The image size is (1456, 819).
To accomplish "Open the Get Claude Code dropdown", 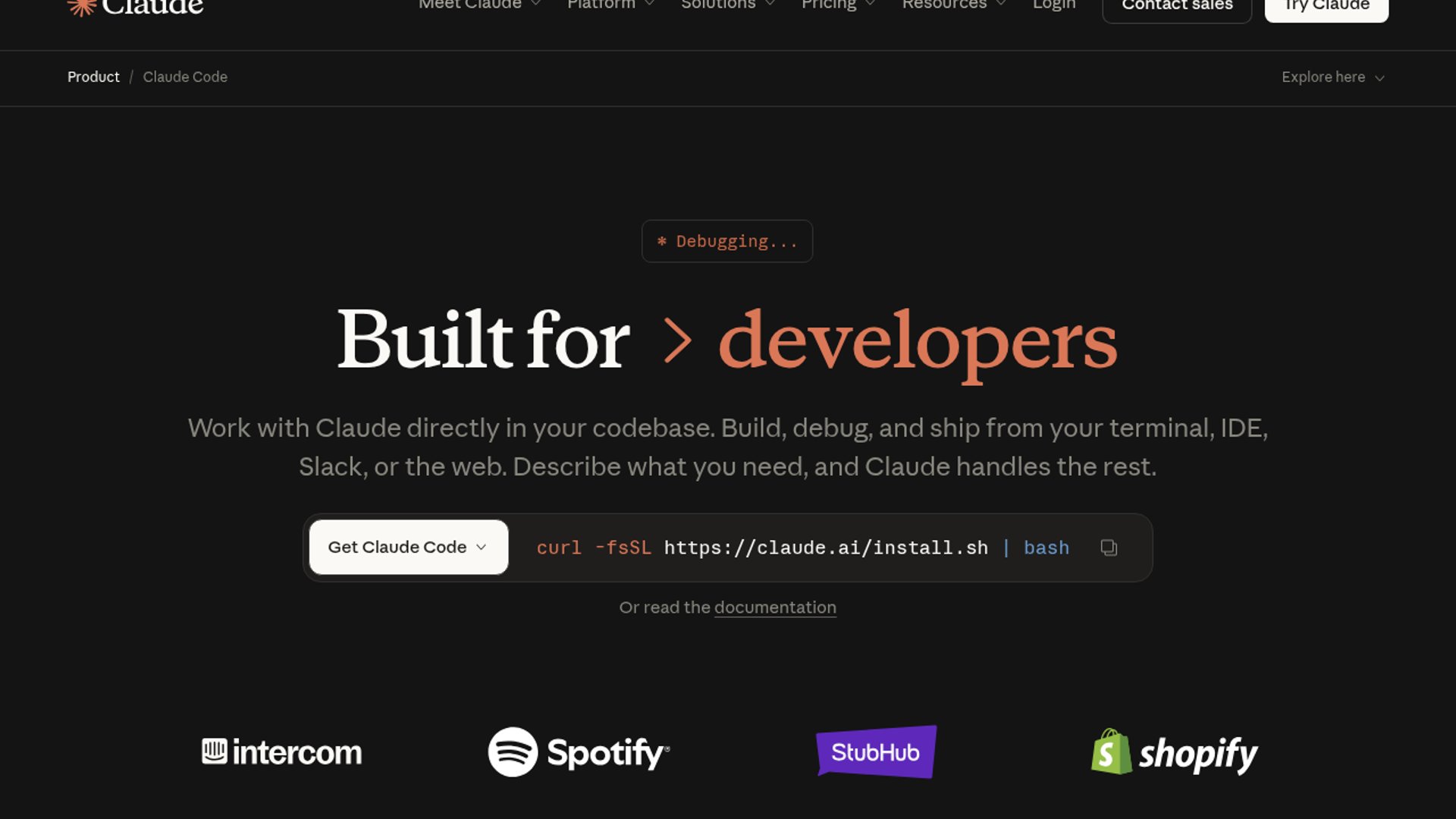I will click(x=408, y=547).
